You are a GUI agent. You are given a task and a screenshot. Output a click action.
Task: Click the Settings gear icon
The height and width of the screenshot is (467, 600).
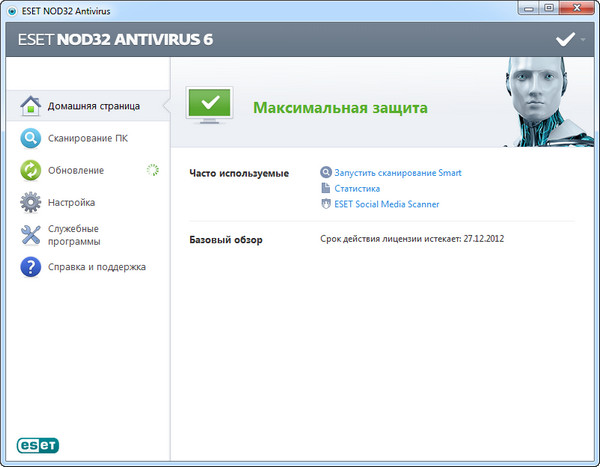click(31, 203)
